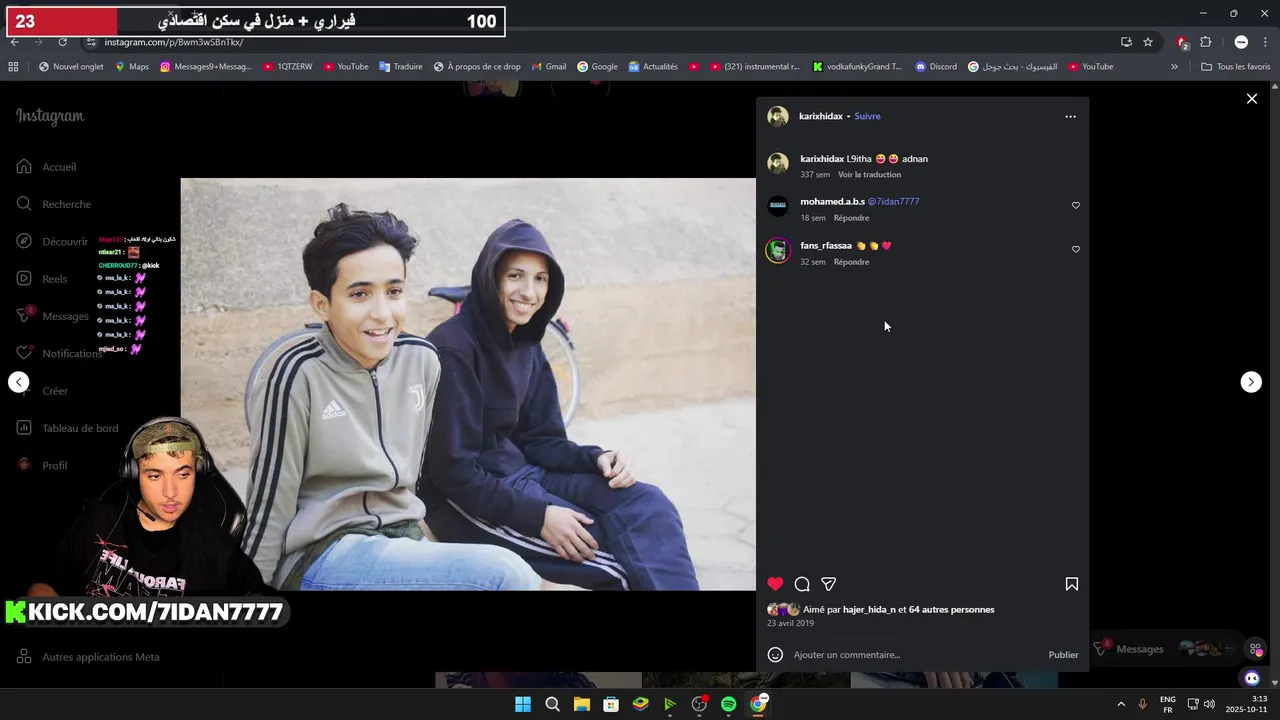The image size is (1280, 720).
Task: Click the address bar URL
Action: [174, 42]
